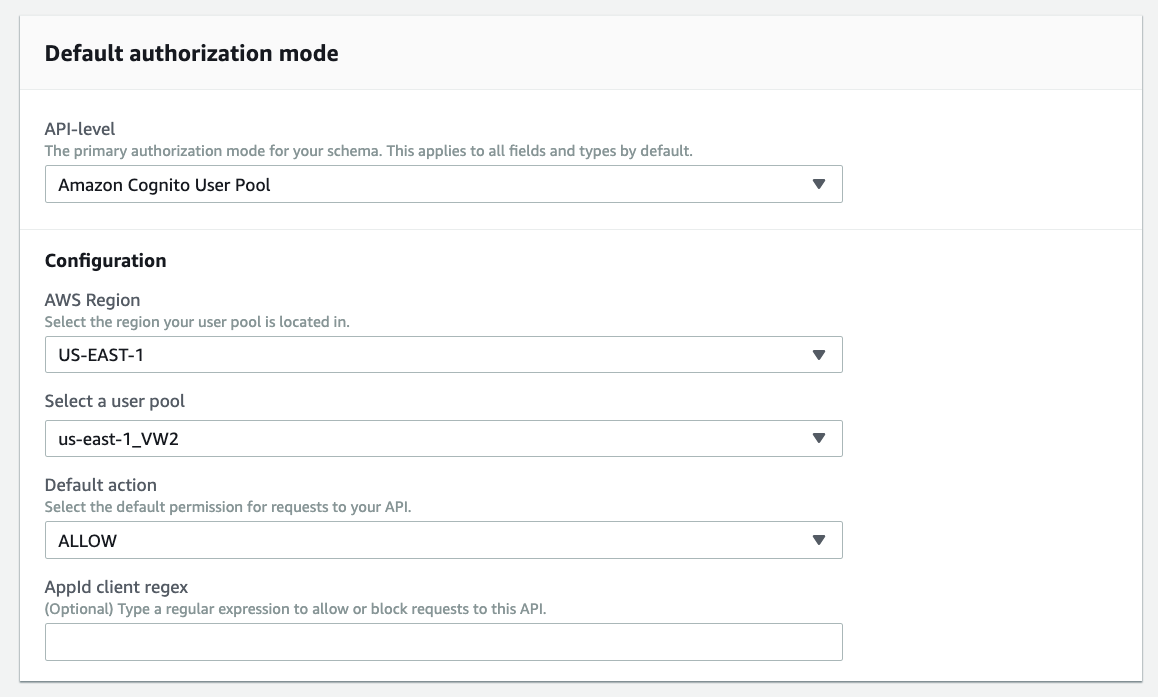Expand the Default action dropdown

coord(444,540)
